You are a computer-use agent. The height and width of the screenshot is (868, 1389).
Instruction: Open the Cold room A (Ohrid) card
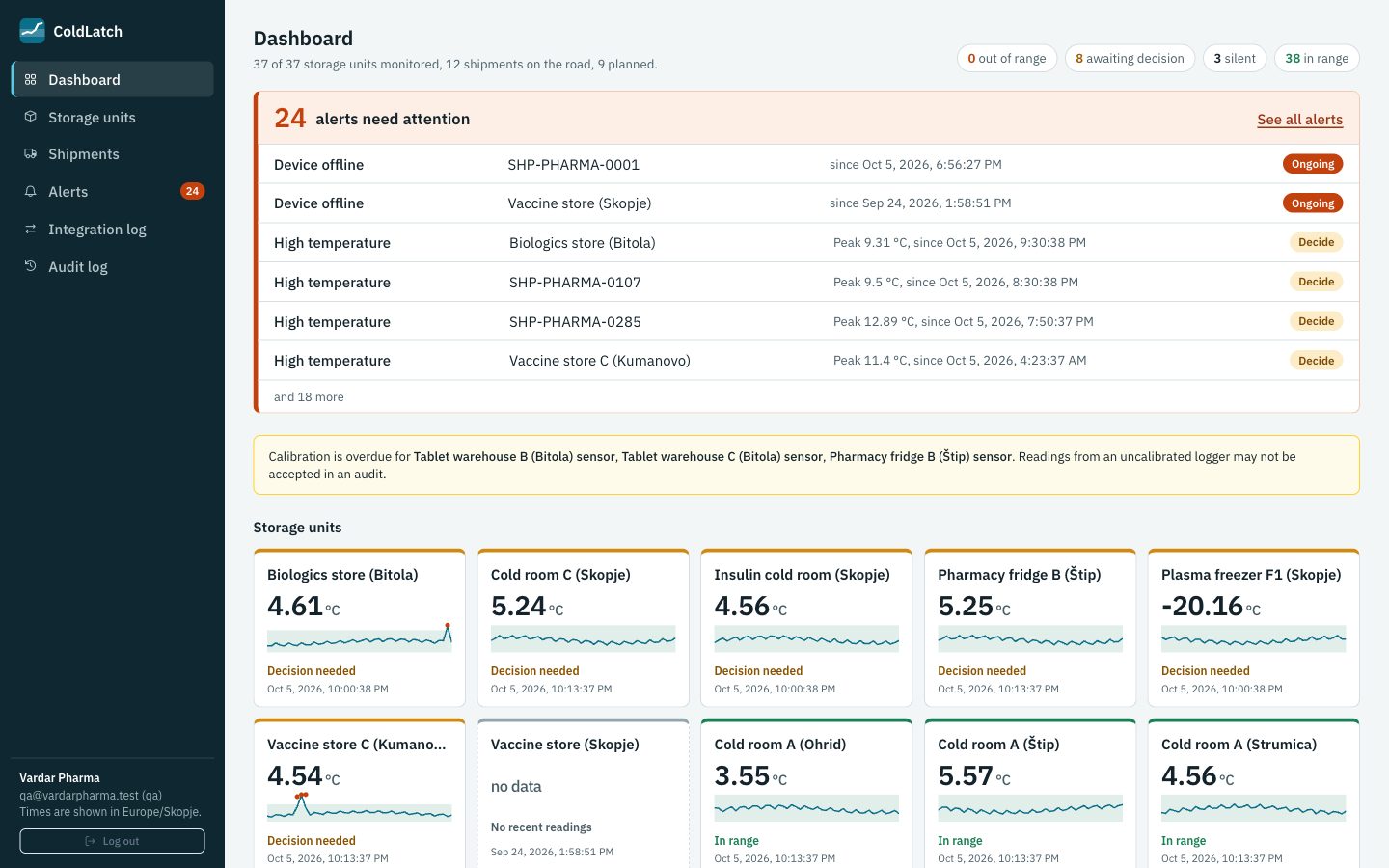click(x=806, y=794)
